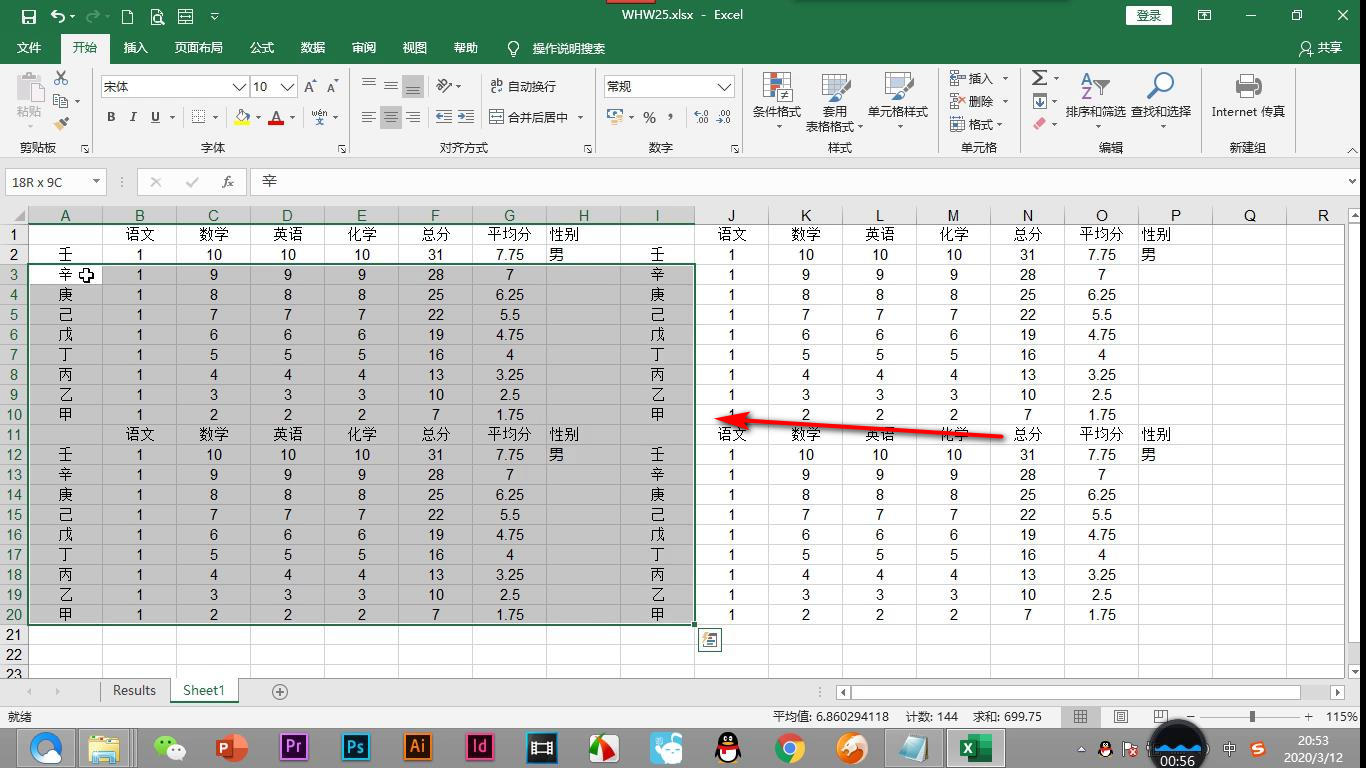Screen dimensions: 1366x768
Task: Click the Paste Options smart tag icon
Action: coord(709,640)
